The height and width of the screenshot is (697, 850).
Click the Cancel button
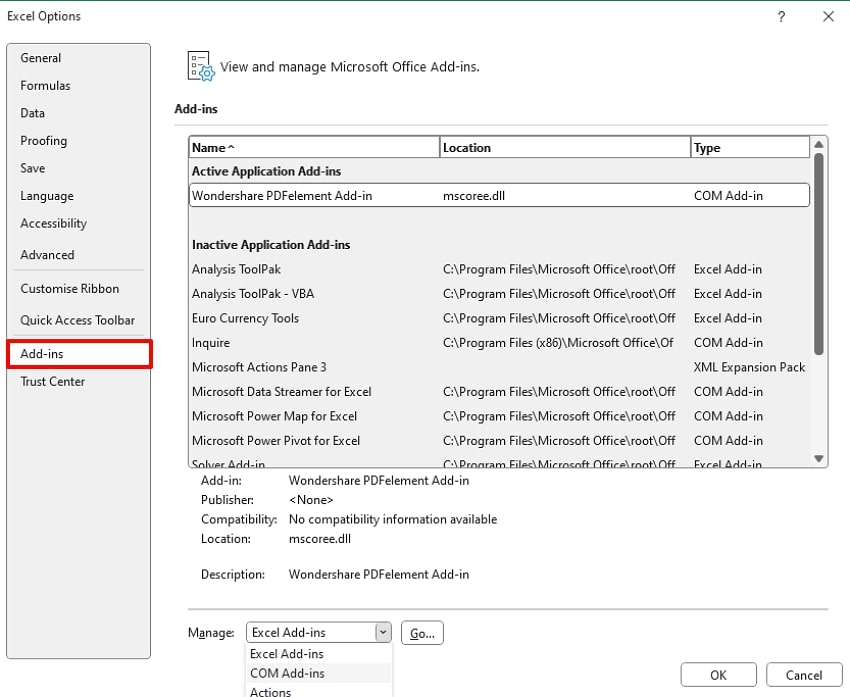[804, 675]
